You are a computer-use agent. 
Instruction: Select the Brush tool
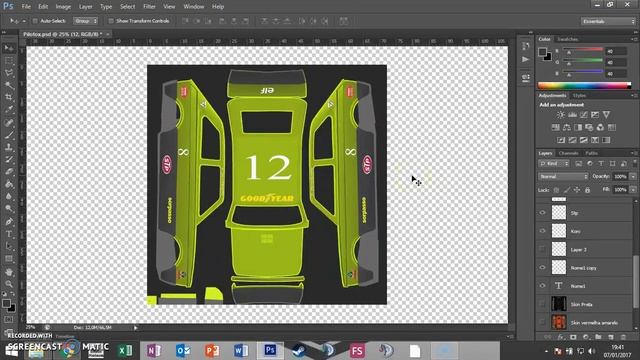(9, 135)
